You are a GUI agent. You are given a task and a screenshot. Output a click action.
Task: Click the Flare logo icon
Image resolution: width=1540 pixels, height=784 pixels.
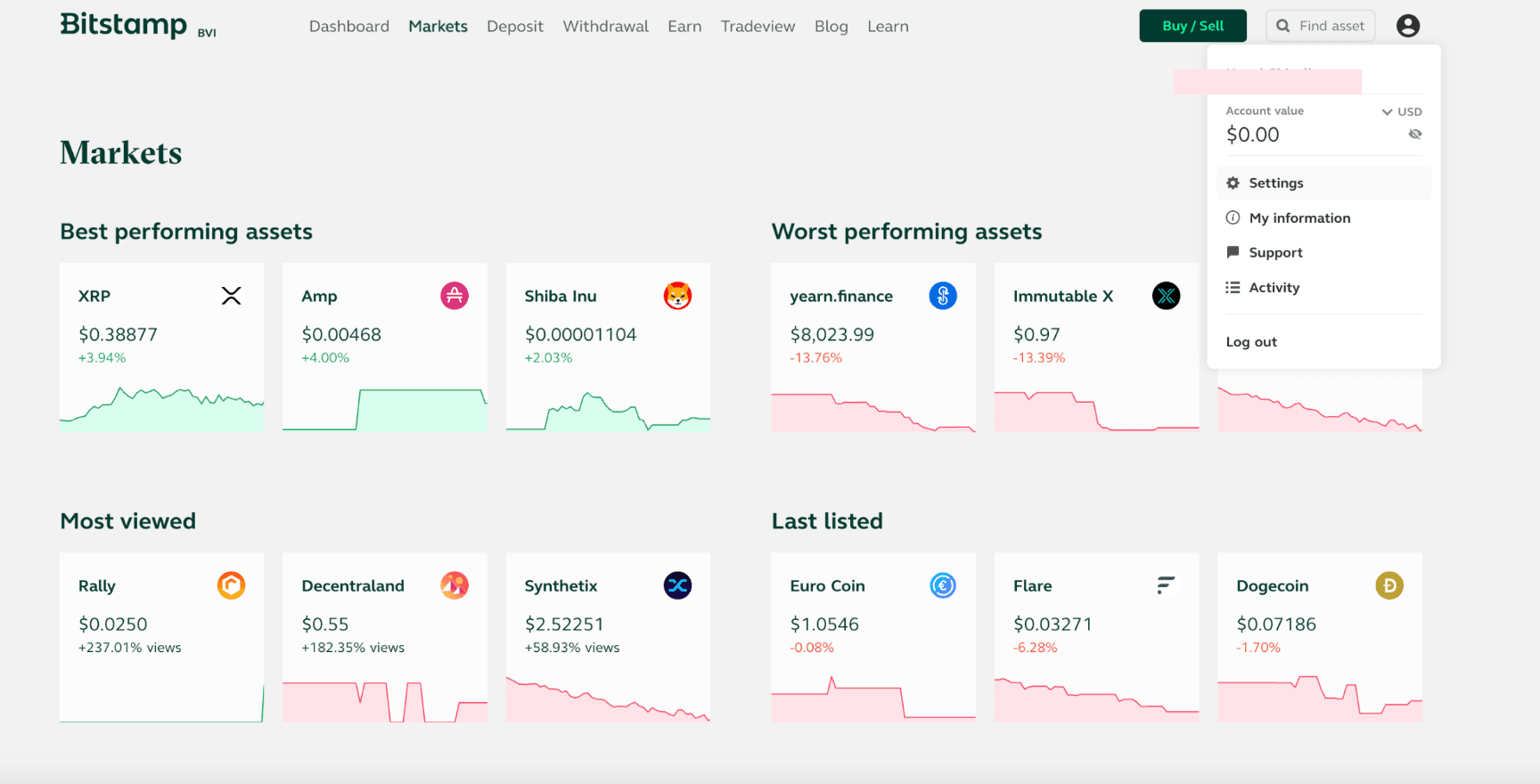(x=1166, y=585)
